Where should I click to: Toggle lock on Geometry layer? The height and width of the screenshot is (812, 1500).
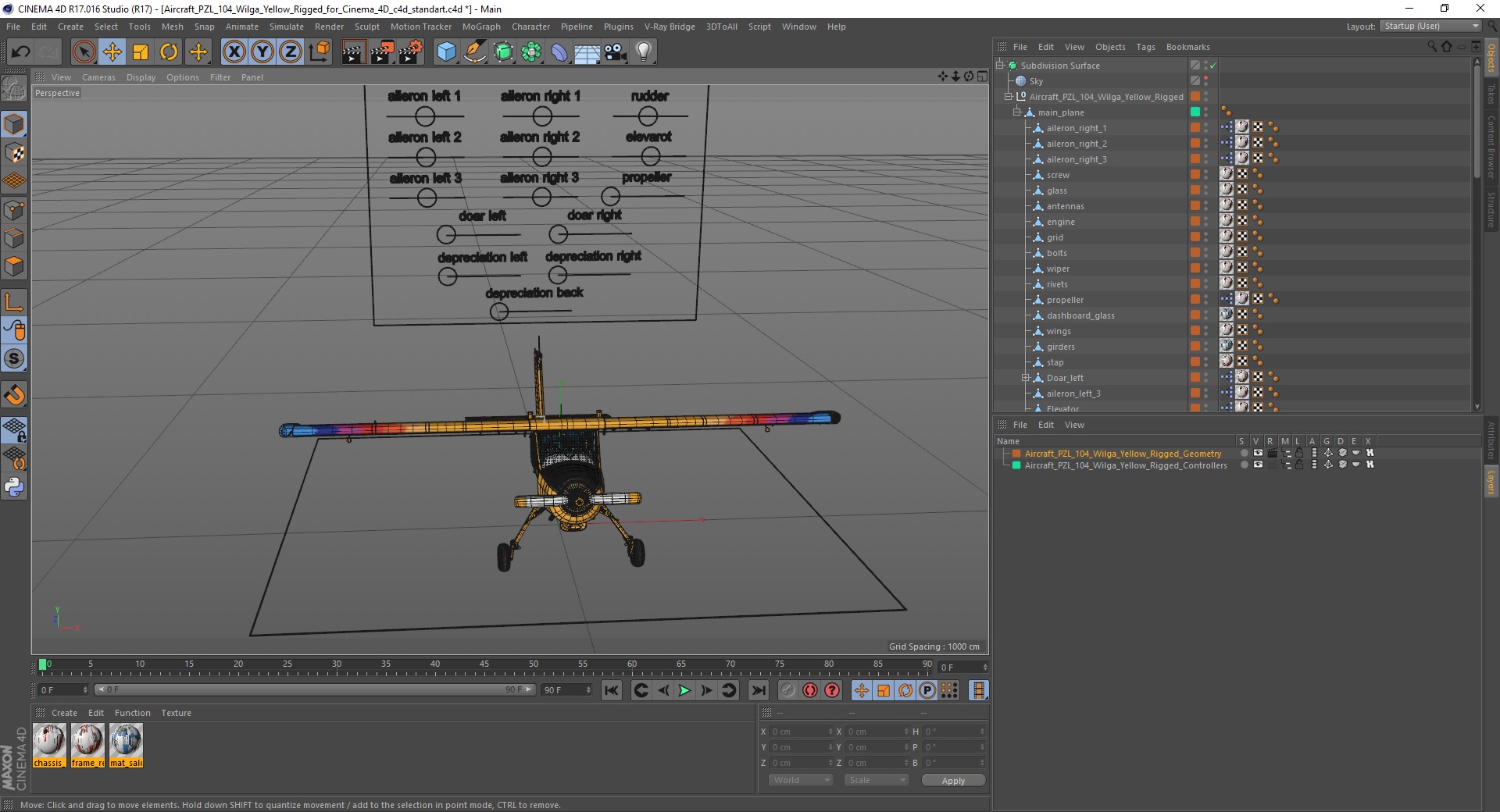coord(1299,453)
